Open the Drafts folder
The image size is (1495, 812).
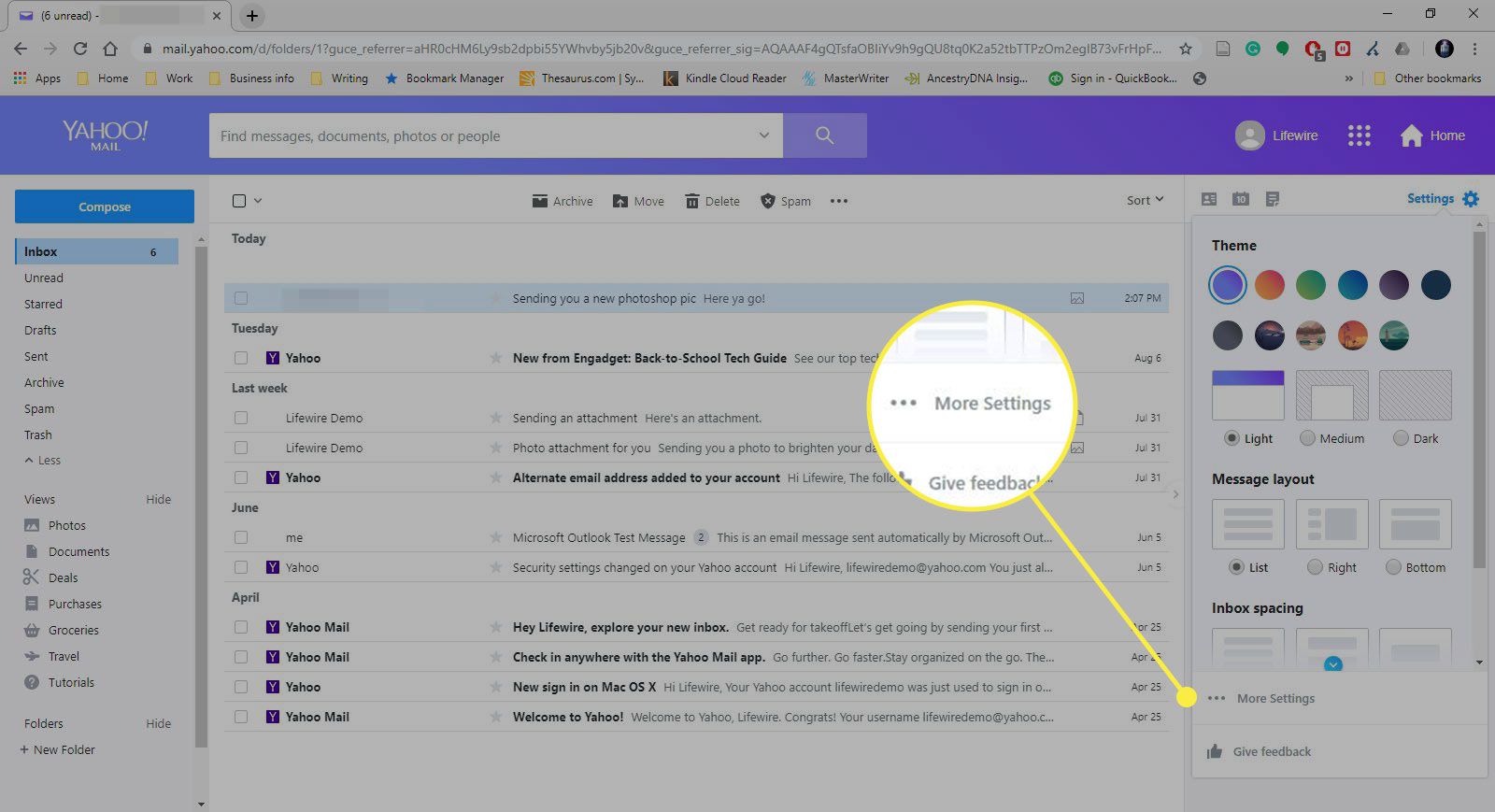point(40,330)
